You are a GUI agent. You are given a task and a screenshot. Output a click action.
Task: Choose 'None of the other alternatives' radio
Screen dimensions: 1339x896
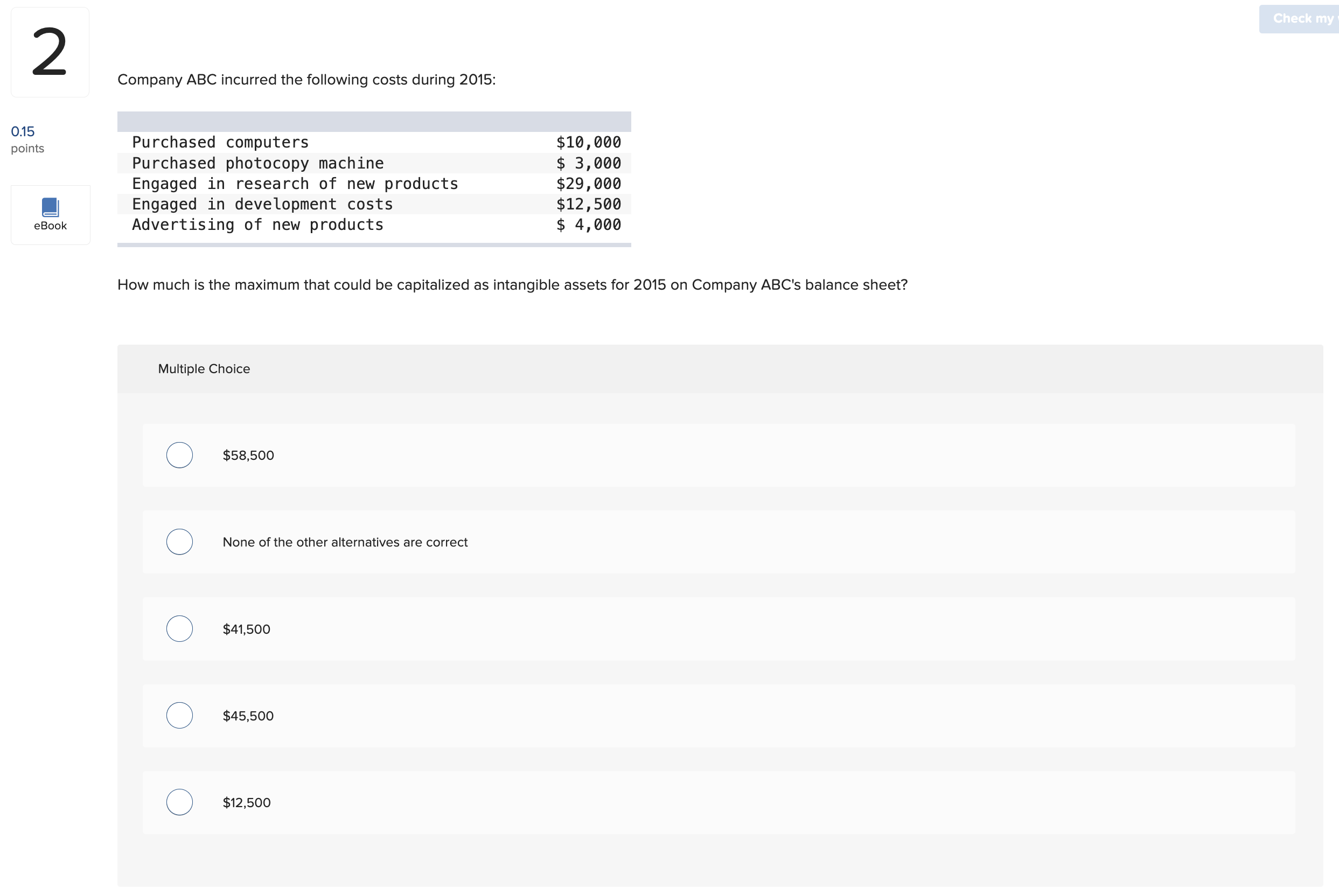pos(179,542)
